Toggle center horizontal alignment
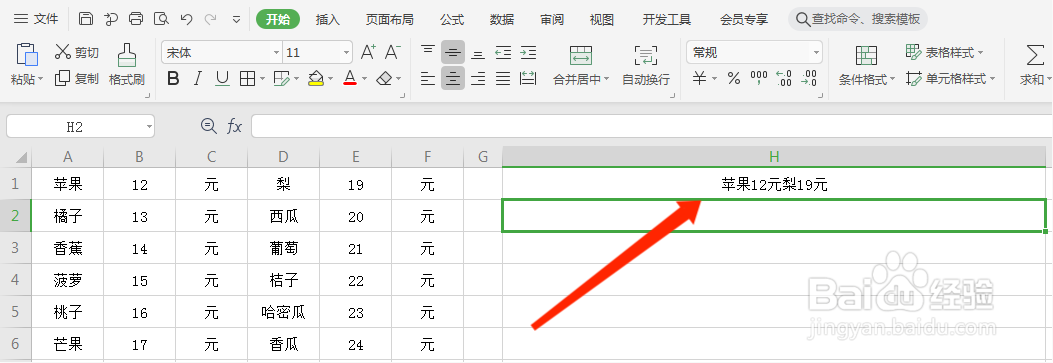This screenshot has width=1053, height=363. 453,79
